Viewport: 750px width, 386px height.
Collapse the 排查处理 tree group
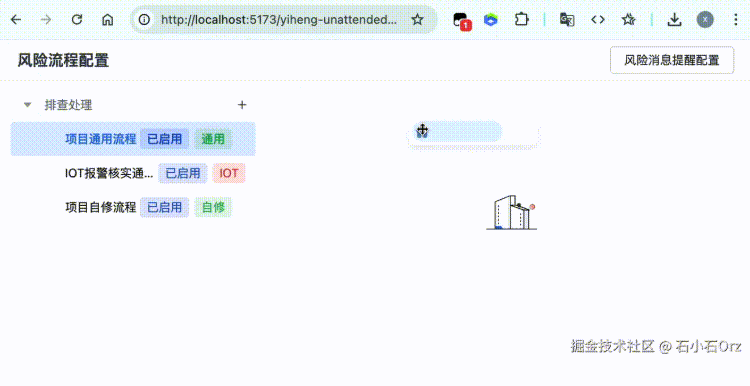click(x=28, y=105)
